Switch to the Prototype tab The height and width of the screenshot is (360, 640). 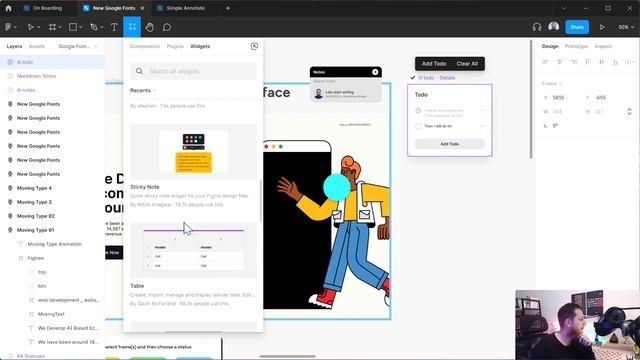(576, 46)
